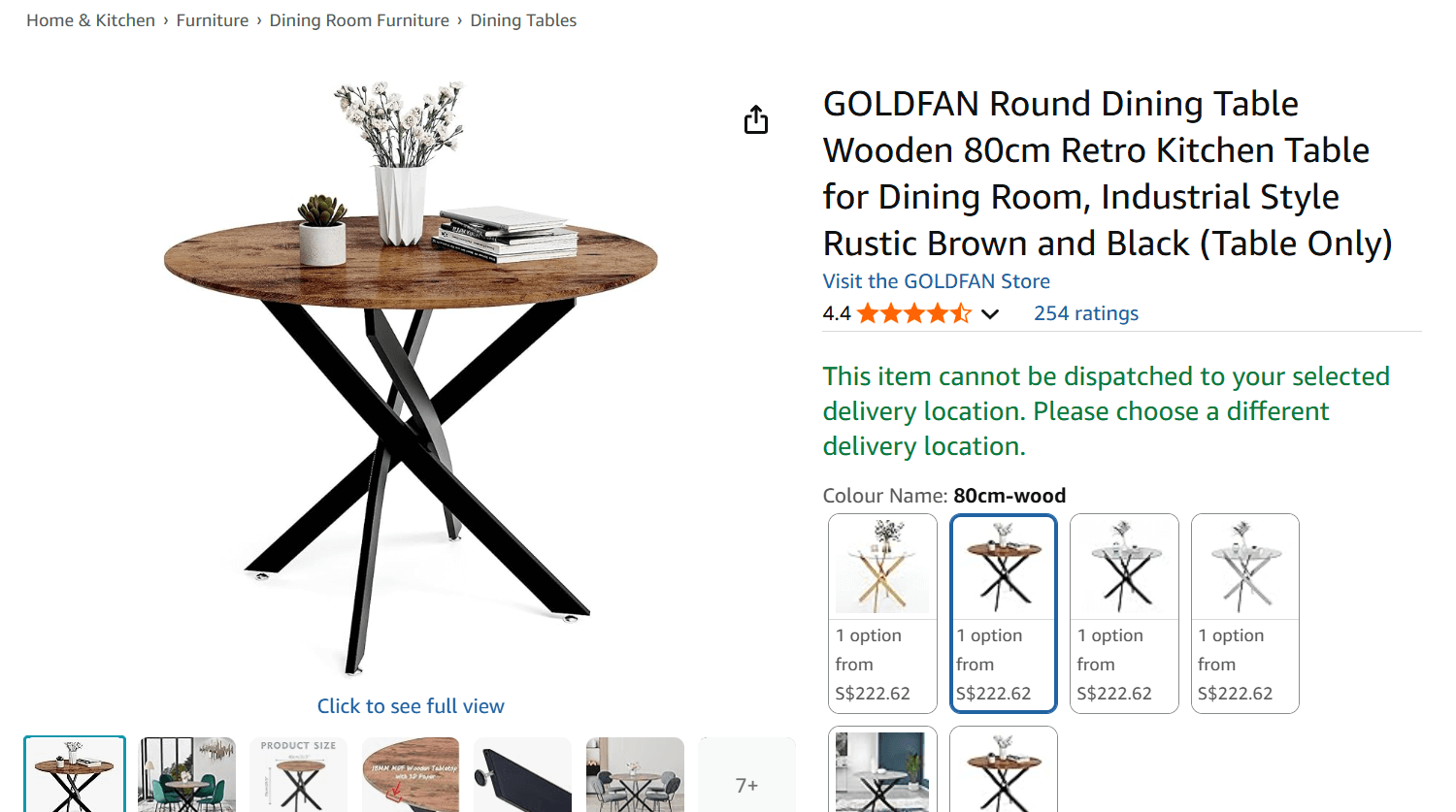This screenshot has height=812, width=1456.
Task: Click the Click to see full view link
Action: (411, 706)
